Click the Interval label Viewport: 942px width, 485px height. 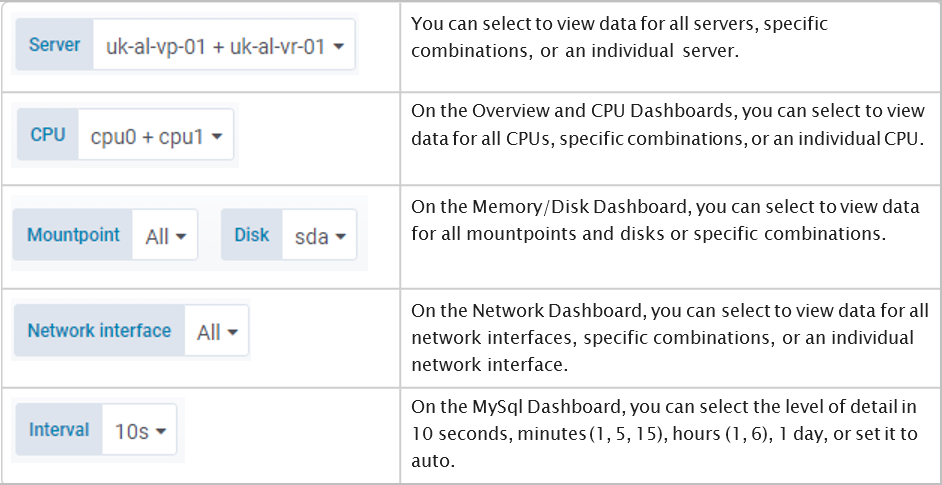tap(59, 430)
